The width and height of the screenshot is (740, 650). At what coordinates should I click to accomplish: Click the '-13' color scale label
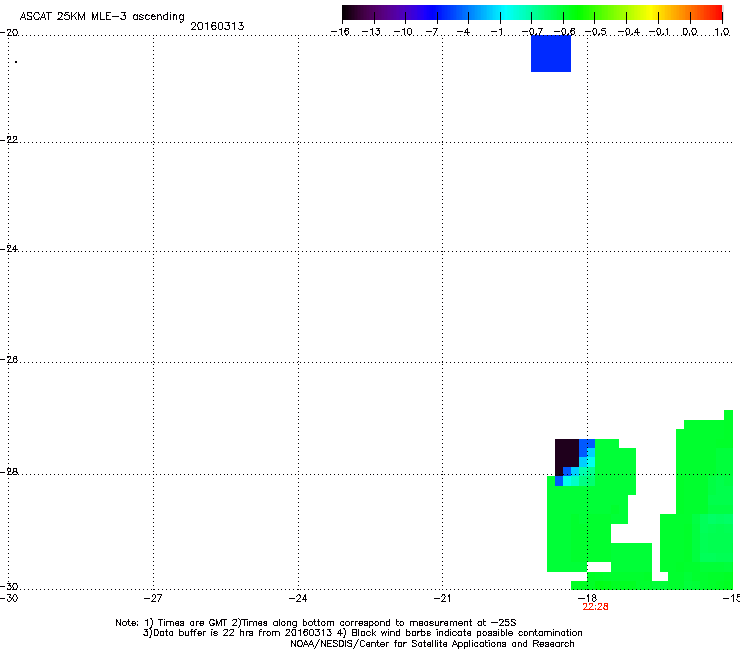click(x=371, y=32)
